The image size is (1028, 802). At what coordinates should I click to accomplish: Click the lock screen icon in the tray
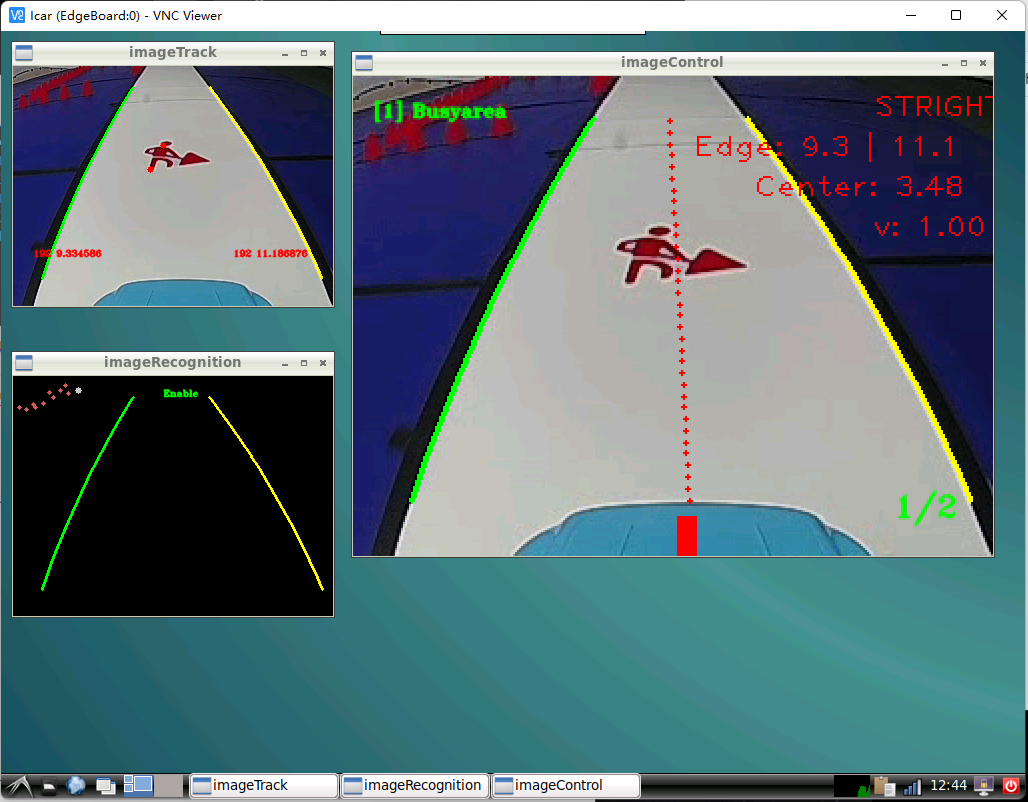point(983,785)
